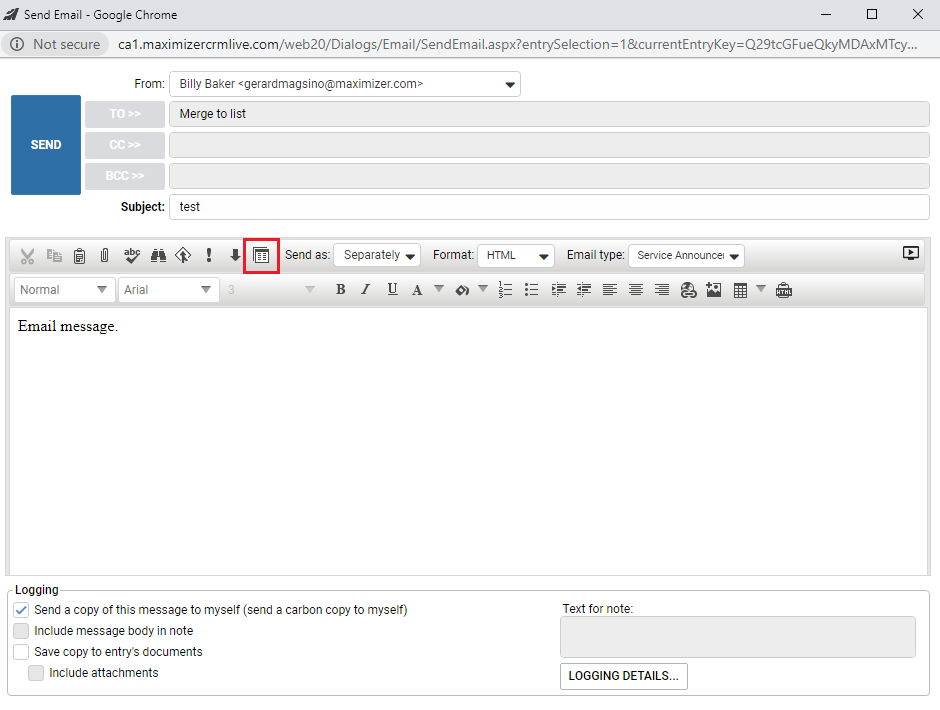Screen dimensions: 940x710
Task: Expand the font color options arrow
Action: point(439,289)
